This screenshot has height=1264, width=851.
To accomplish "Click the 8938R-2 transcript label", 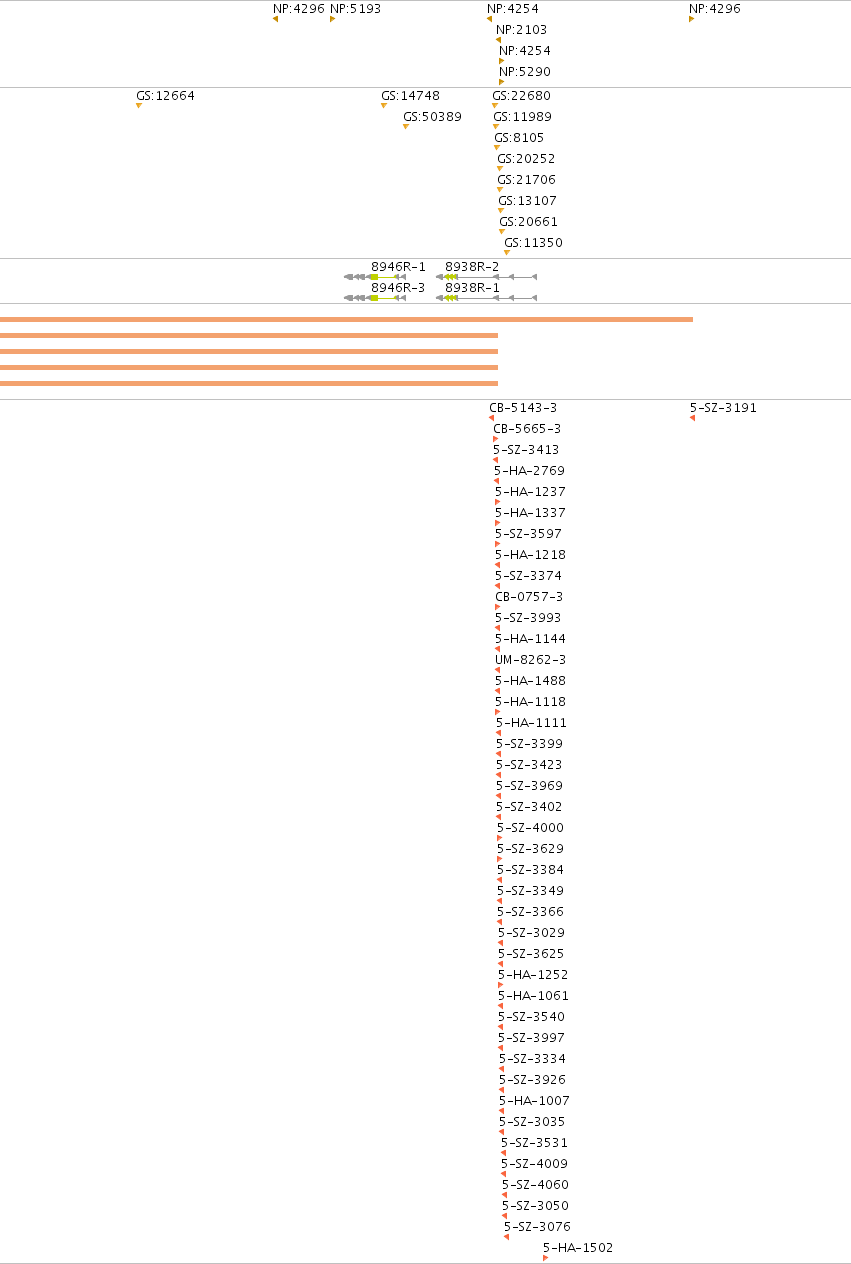I will [x=472, y=266].
